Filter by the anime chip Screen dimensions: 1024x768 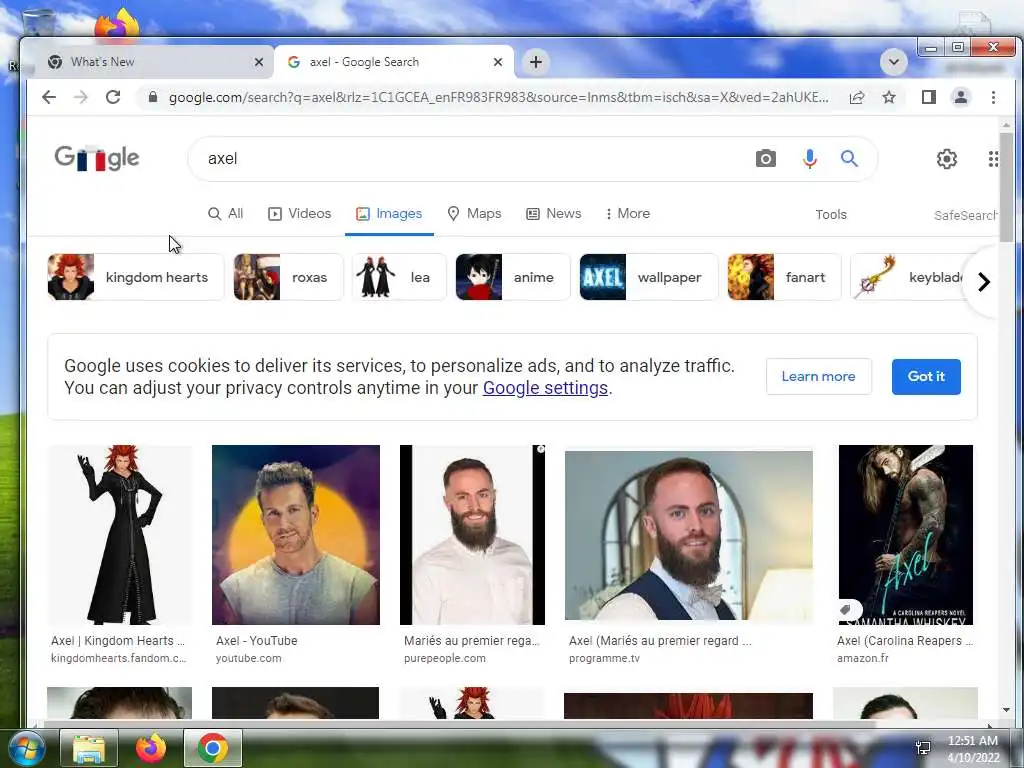click(x=513, y=277)
